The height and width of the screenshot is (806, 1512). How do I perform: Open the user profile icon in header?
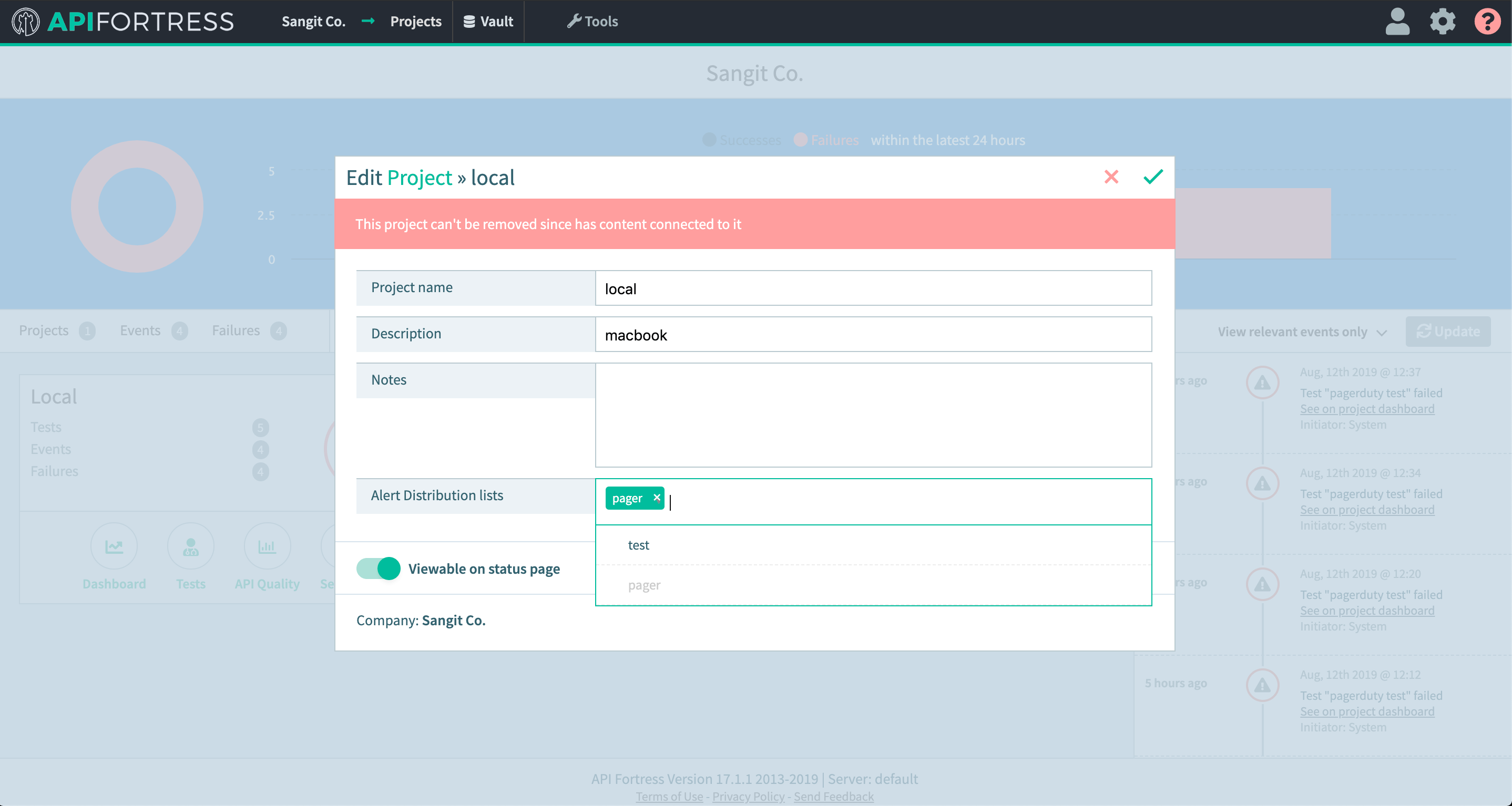[x=1397, y=22]
